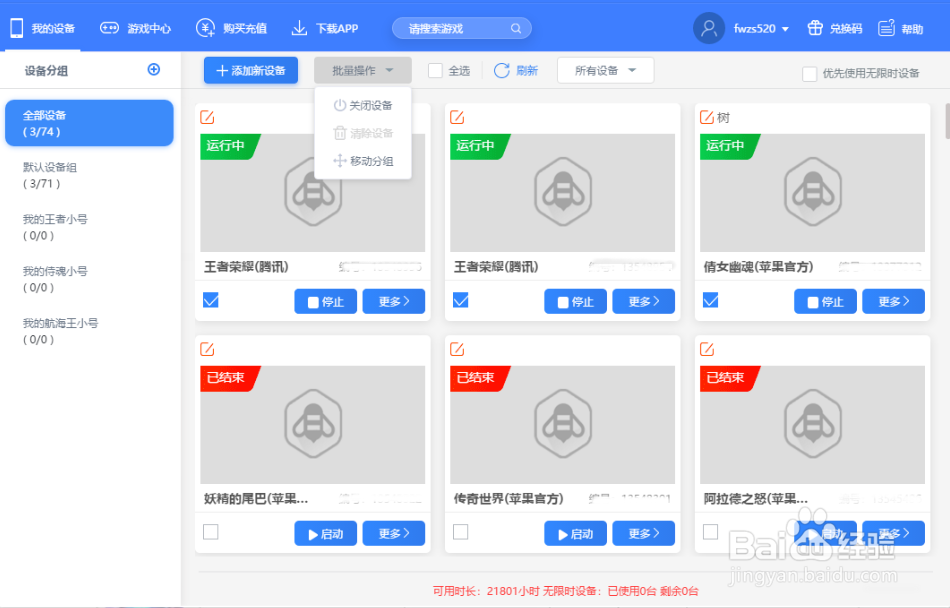This screenshot has width=950, height=608.
Task: Click the 兑换码 exchange code icon
Action: tap(814, 28)
